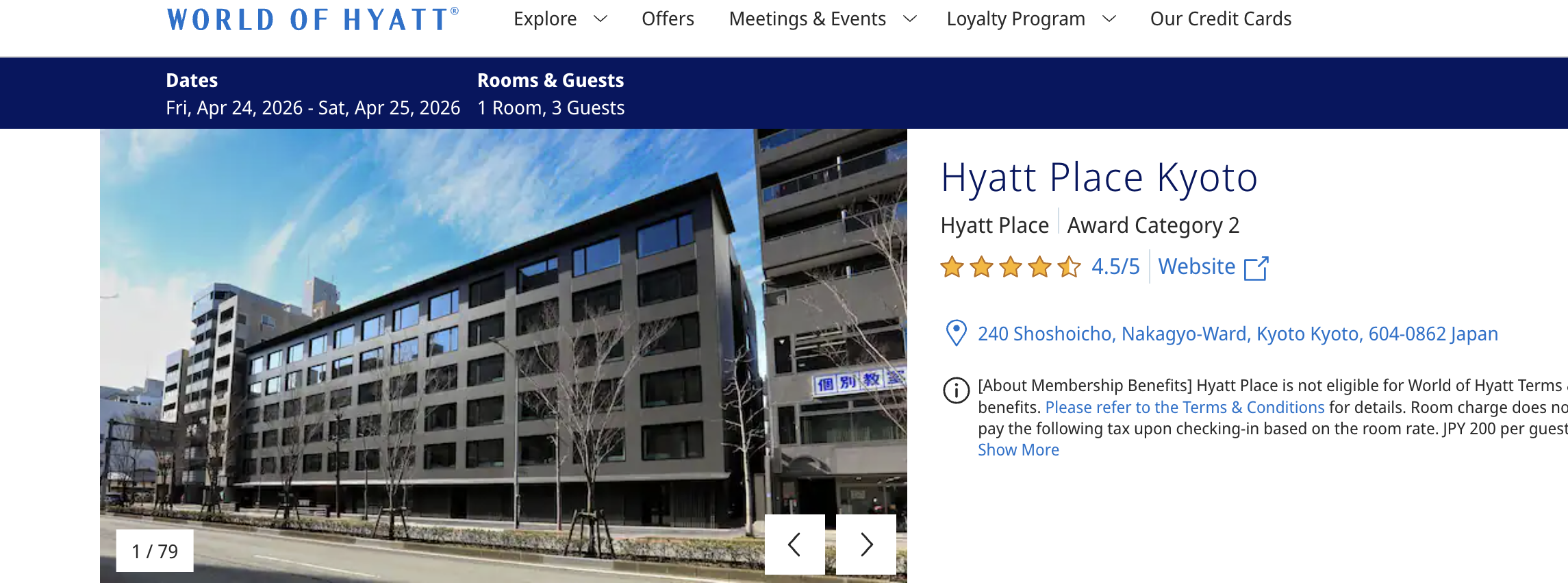Screen dimensions: 1568x587
Task: Open the Offers page
Action: (668, 19)
